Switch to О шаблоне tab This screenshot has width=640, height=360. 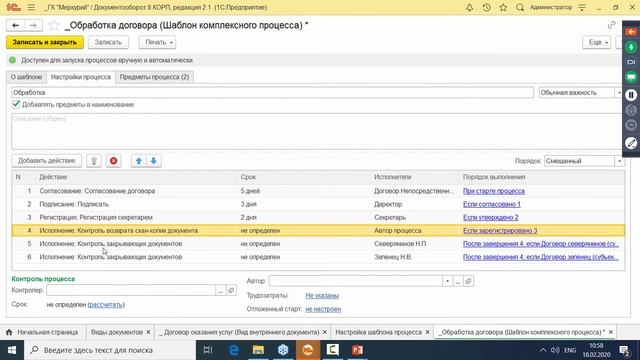click(26, 77)
